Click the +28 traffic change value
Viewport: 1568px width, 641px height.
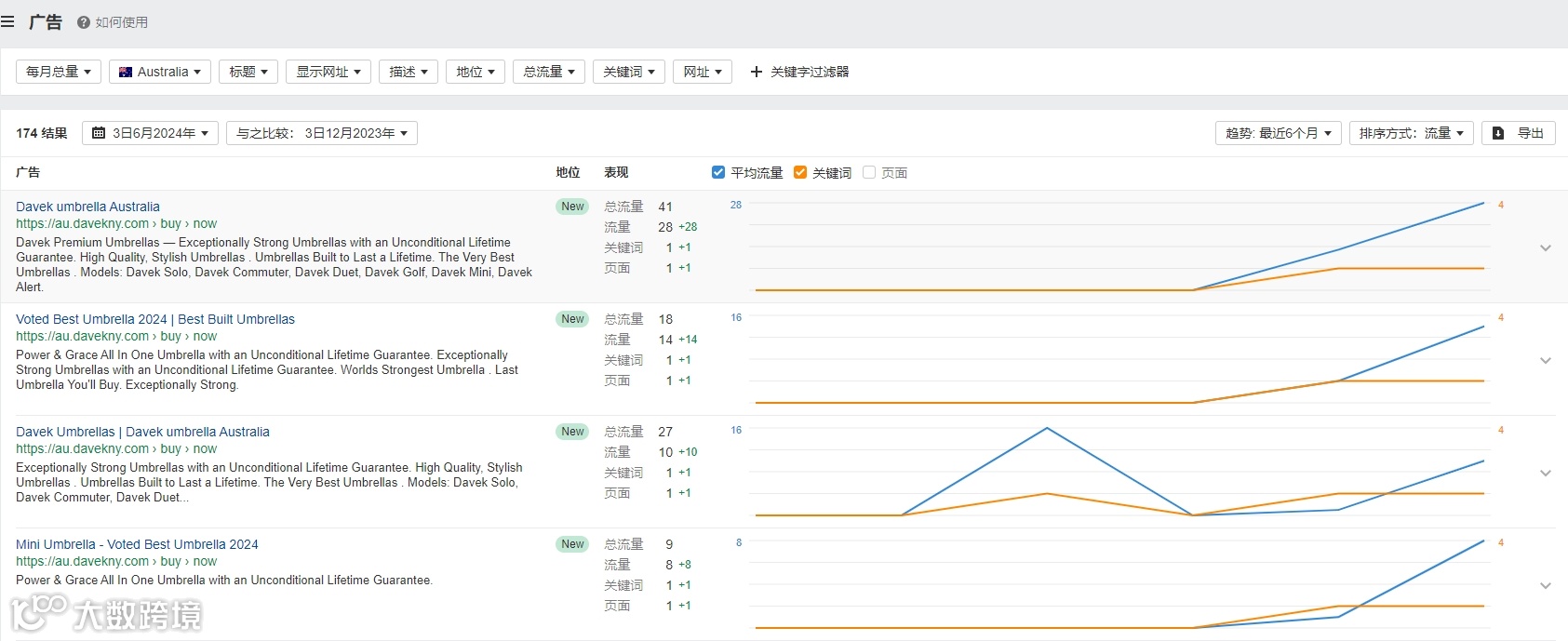688,227
